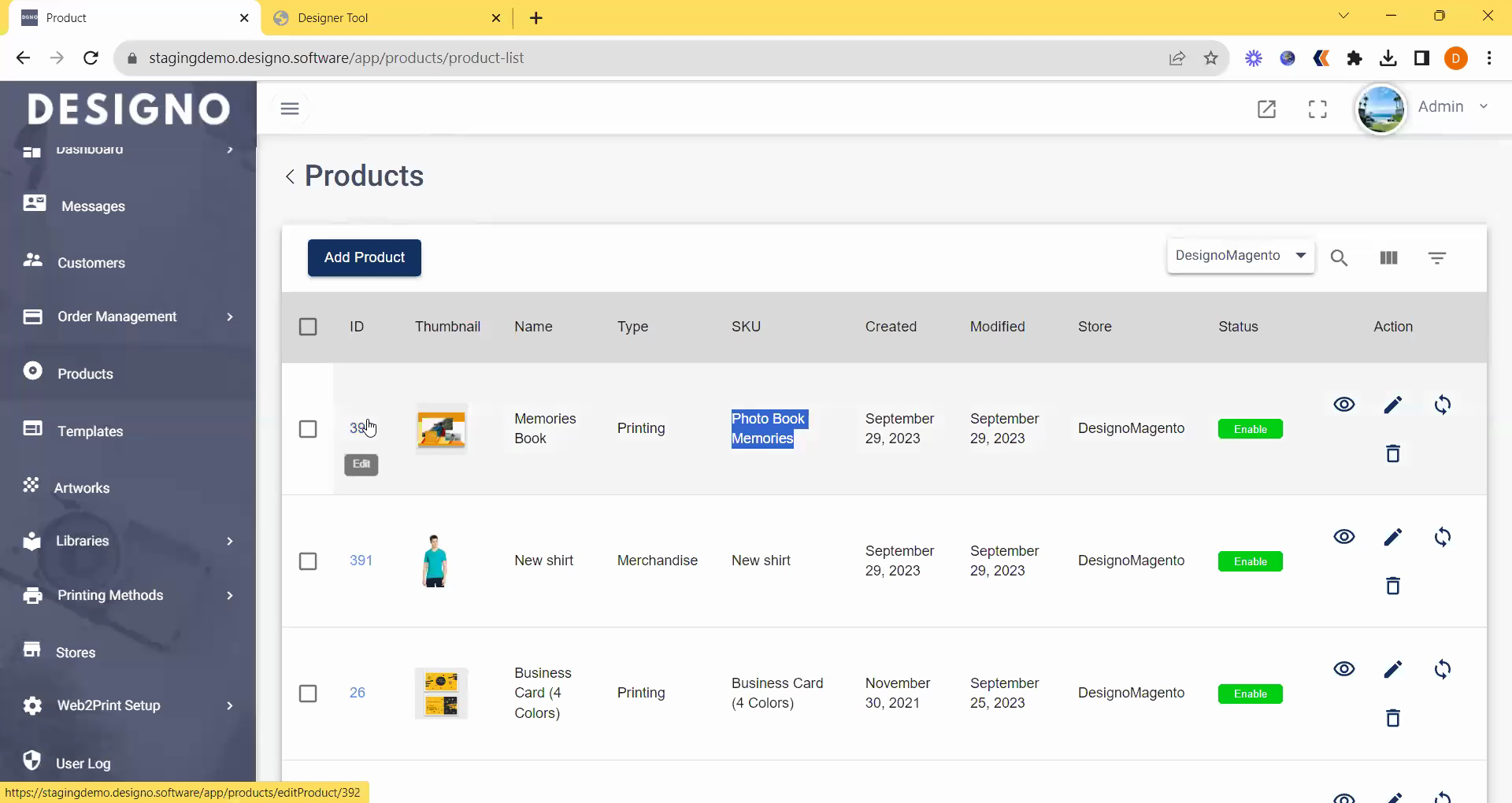
Task: Check the New shirt row checkbox
Action: click(x=308, y=561)
